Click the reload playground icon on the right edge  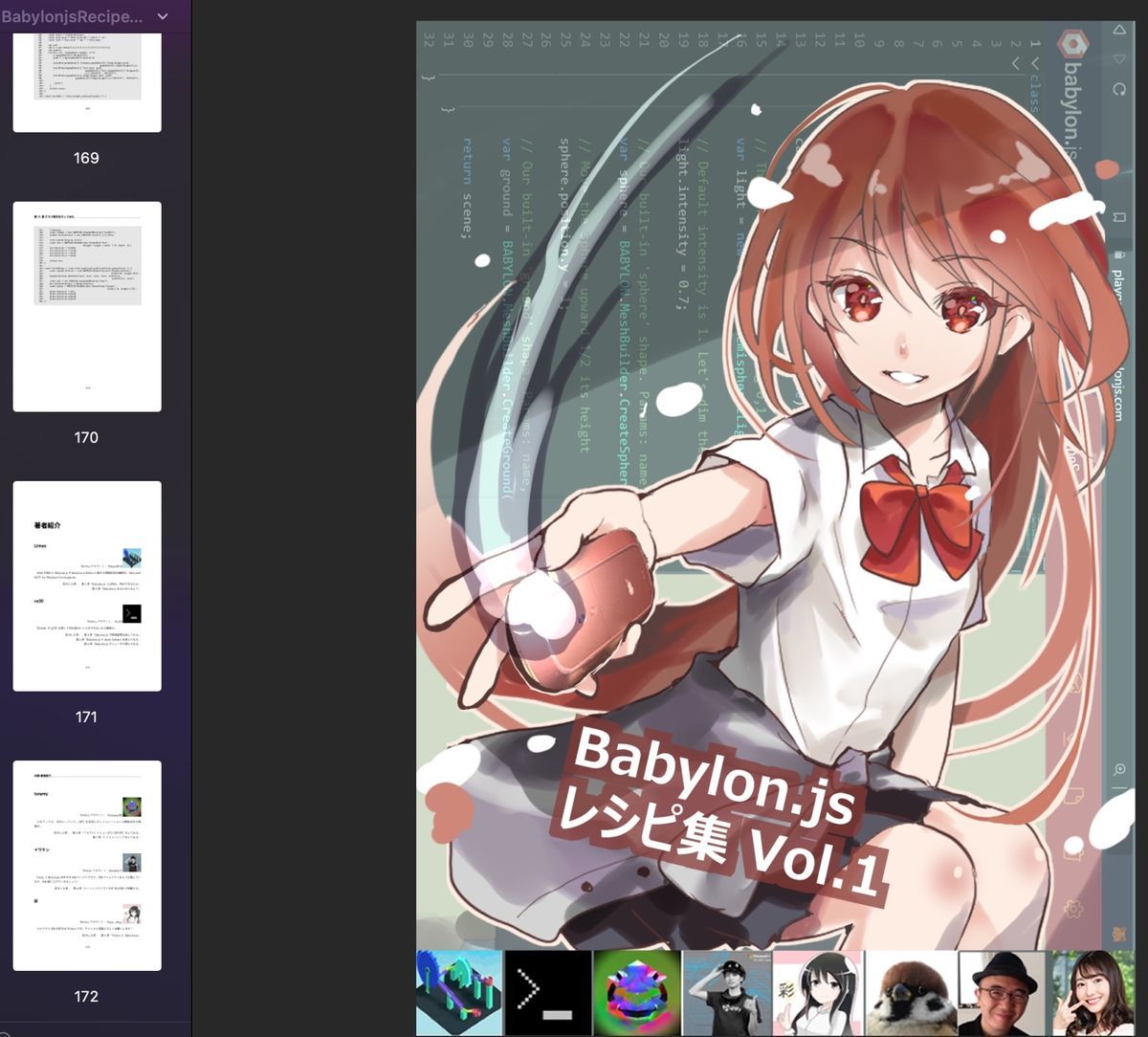pos(1118,91)
